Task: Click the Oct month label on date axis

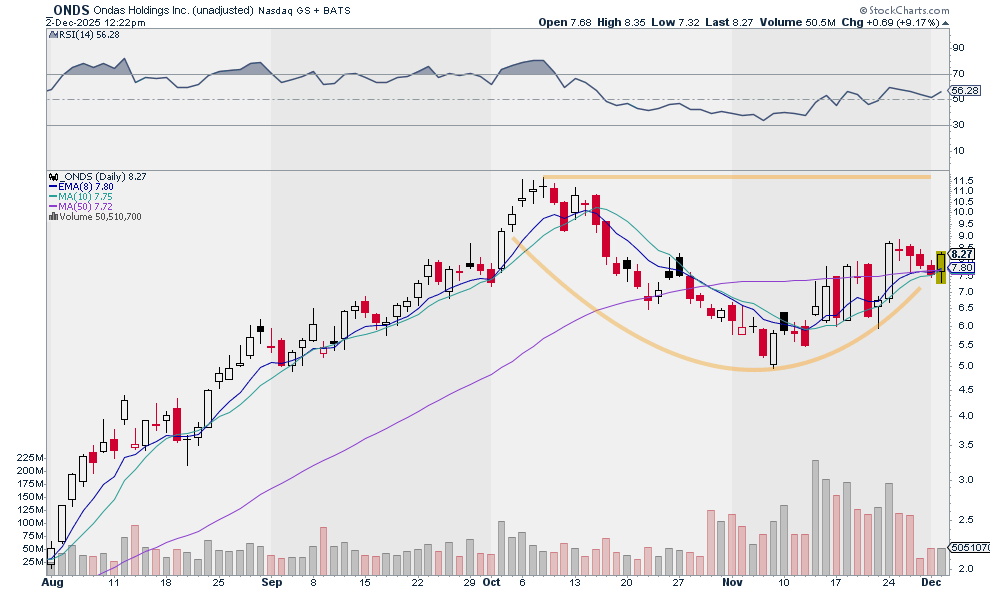Action: tap(491, 582)
